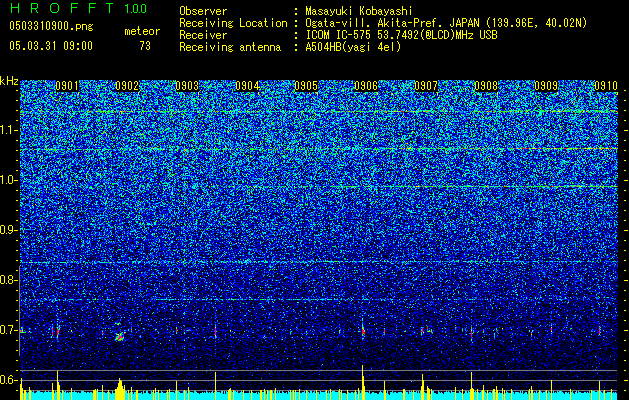This screenshot has height=400, width=629.
Task: Click the meteor count label
Action: tap(142, 31)
